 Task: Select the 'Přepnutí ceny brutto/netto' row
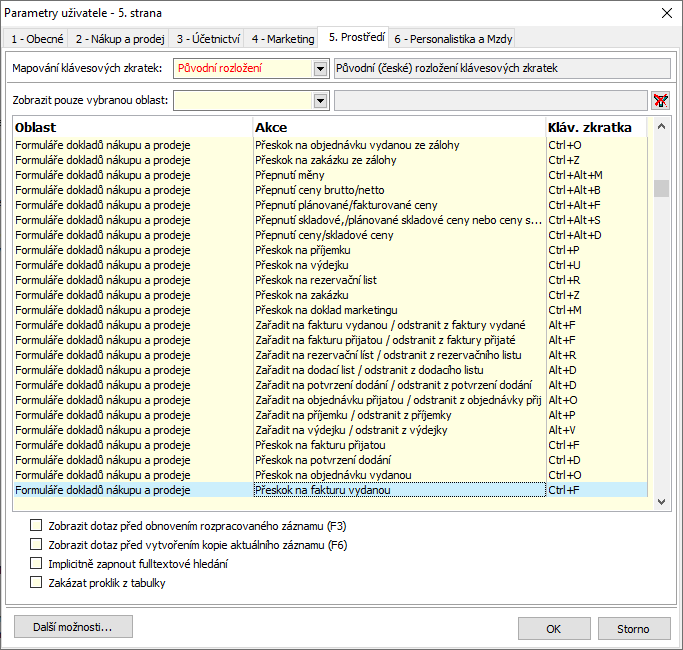(x=331, y=190)
